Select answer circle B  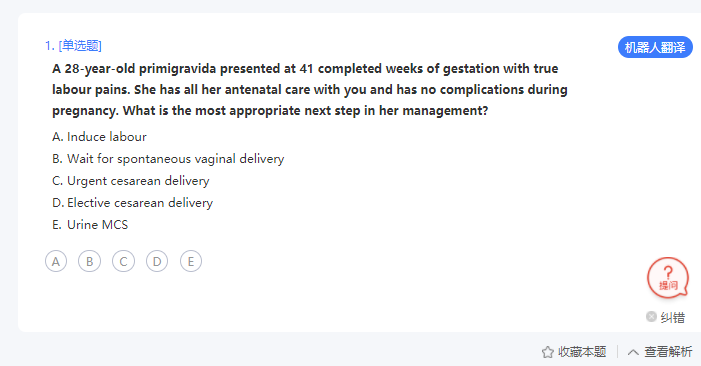pyautogui.click(x=89, y=261)
